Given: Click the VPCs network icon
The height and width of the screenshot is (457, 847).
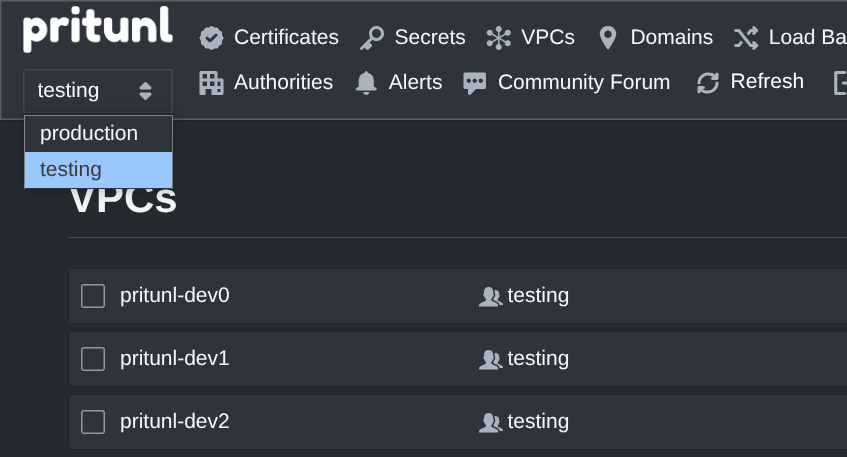Looking at the screenshot, I should click(x=497, y=38).
